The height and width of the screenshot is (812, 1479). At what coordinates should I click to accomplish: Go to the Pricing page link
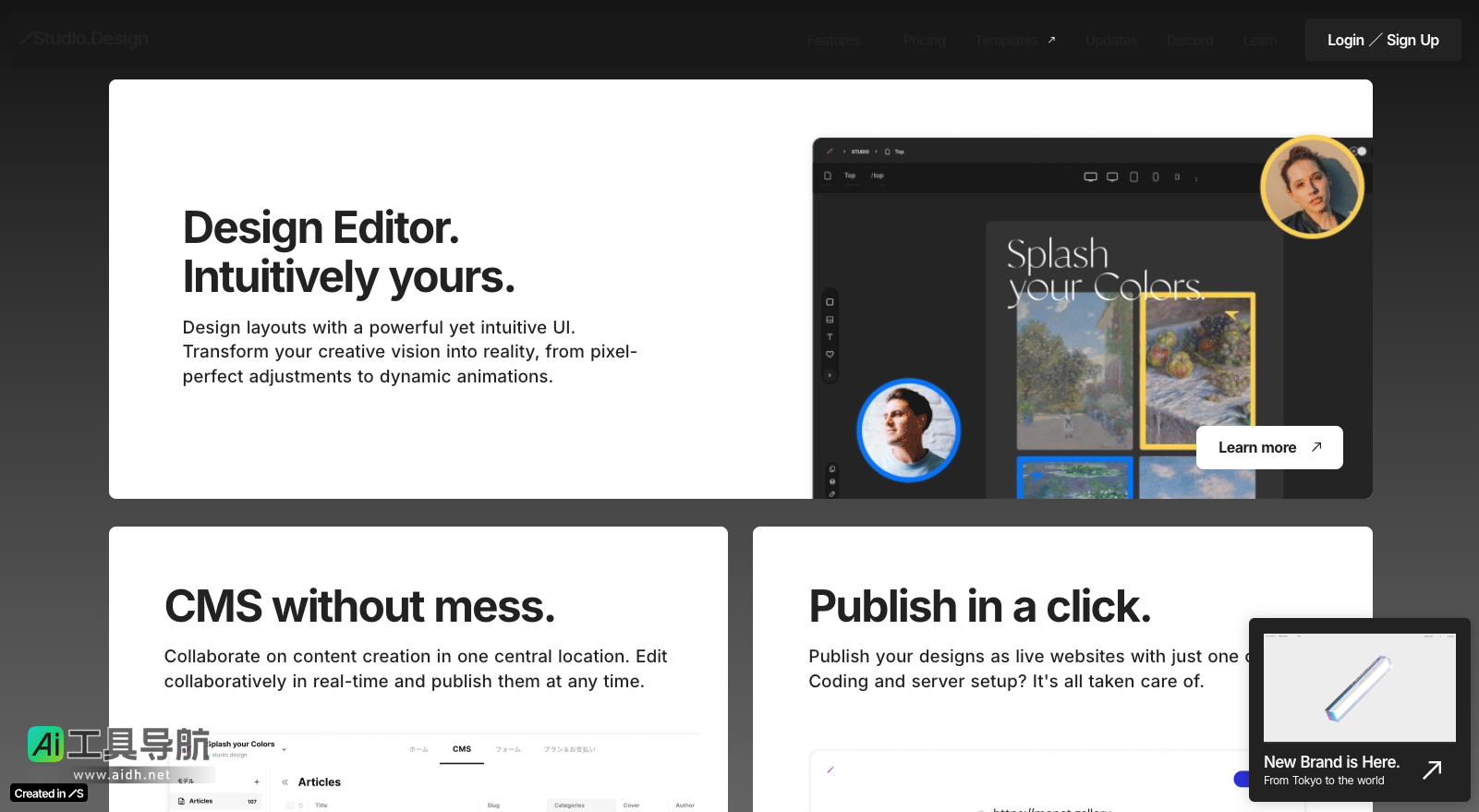pyautogui.click(x=924, y=41)
